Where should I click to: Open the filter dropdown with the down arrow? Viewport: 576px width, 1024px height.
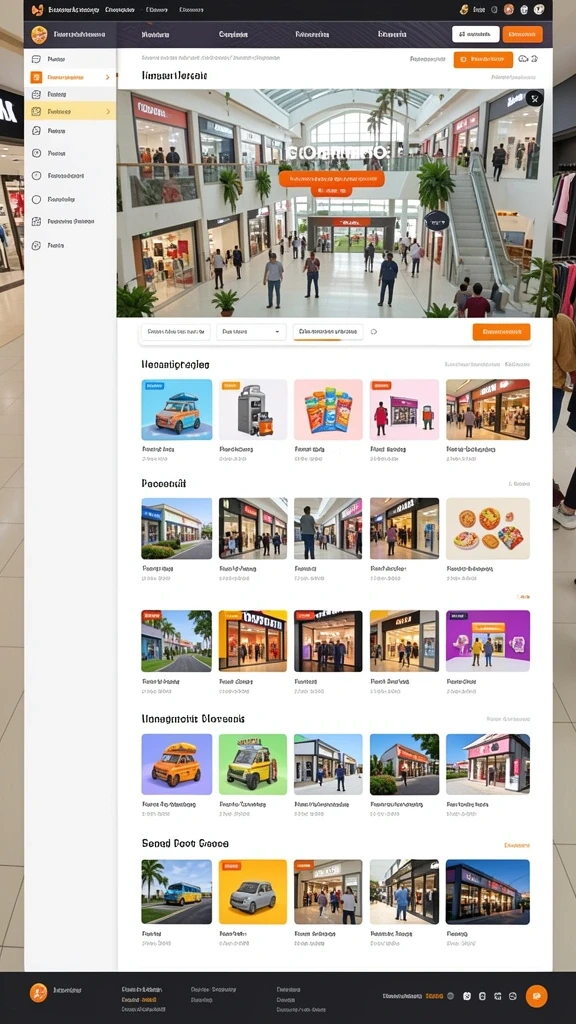[251, 332]
